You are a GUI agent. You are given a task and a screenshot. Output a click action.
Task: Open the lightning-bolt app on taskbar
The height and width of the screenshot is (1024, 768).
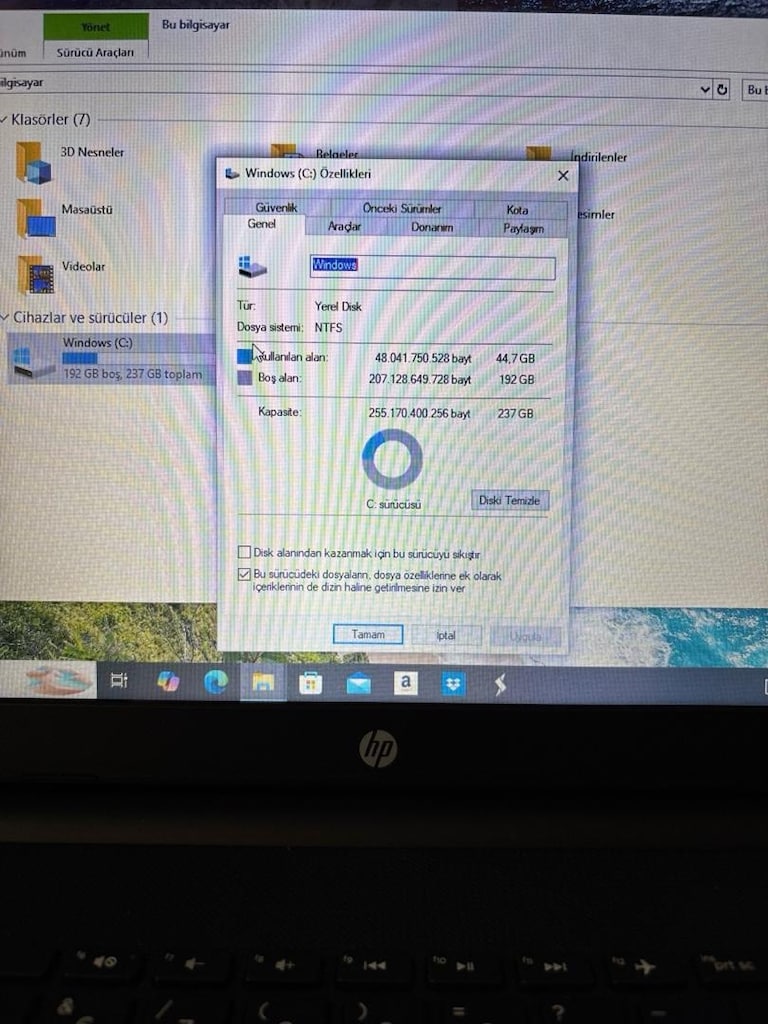tap(500, 685)
